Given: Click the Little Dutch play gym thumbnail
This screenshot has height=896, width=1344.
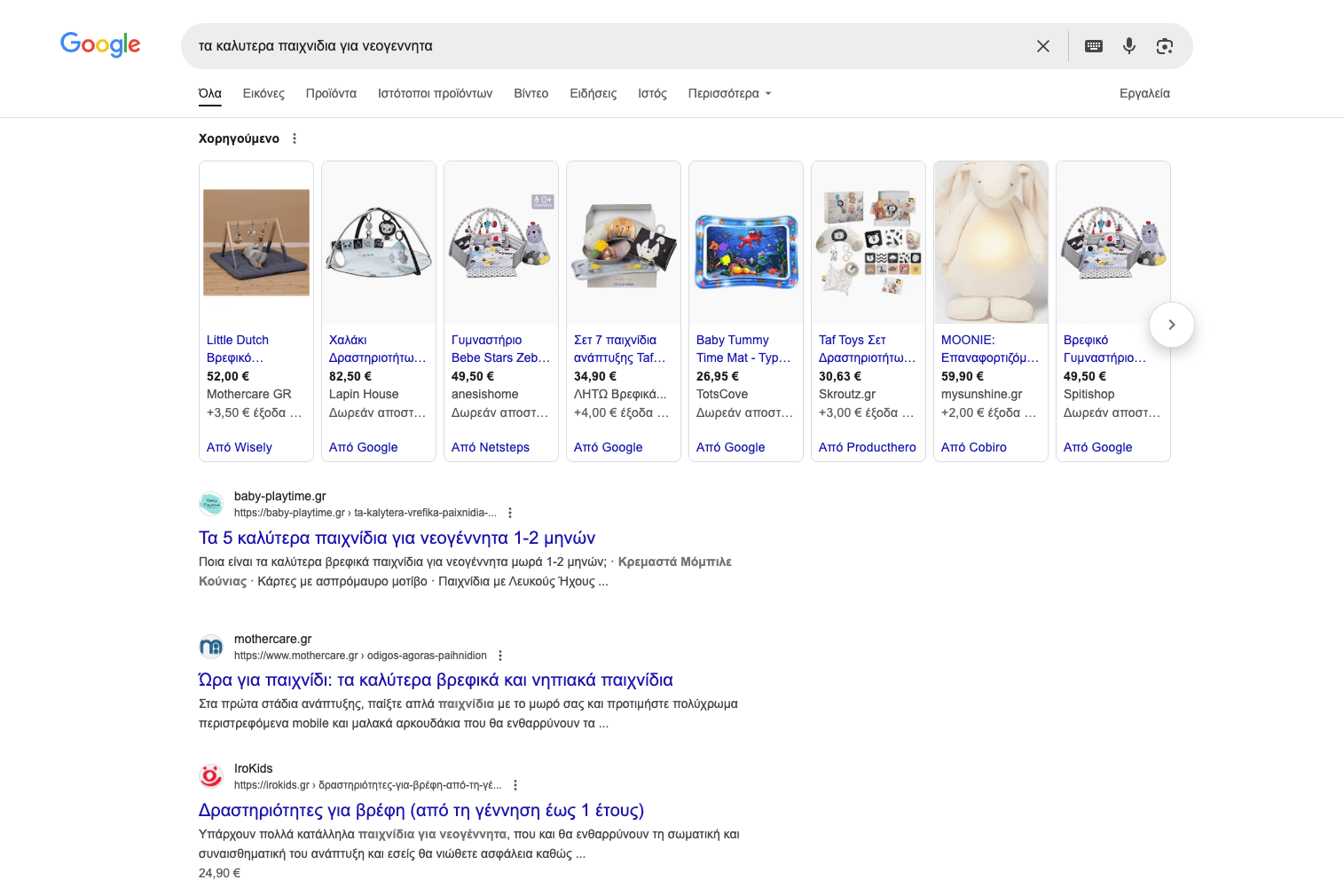Looking at the screenshot, I should click(256, 242).
